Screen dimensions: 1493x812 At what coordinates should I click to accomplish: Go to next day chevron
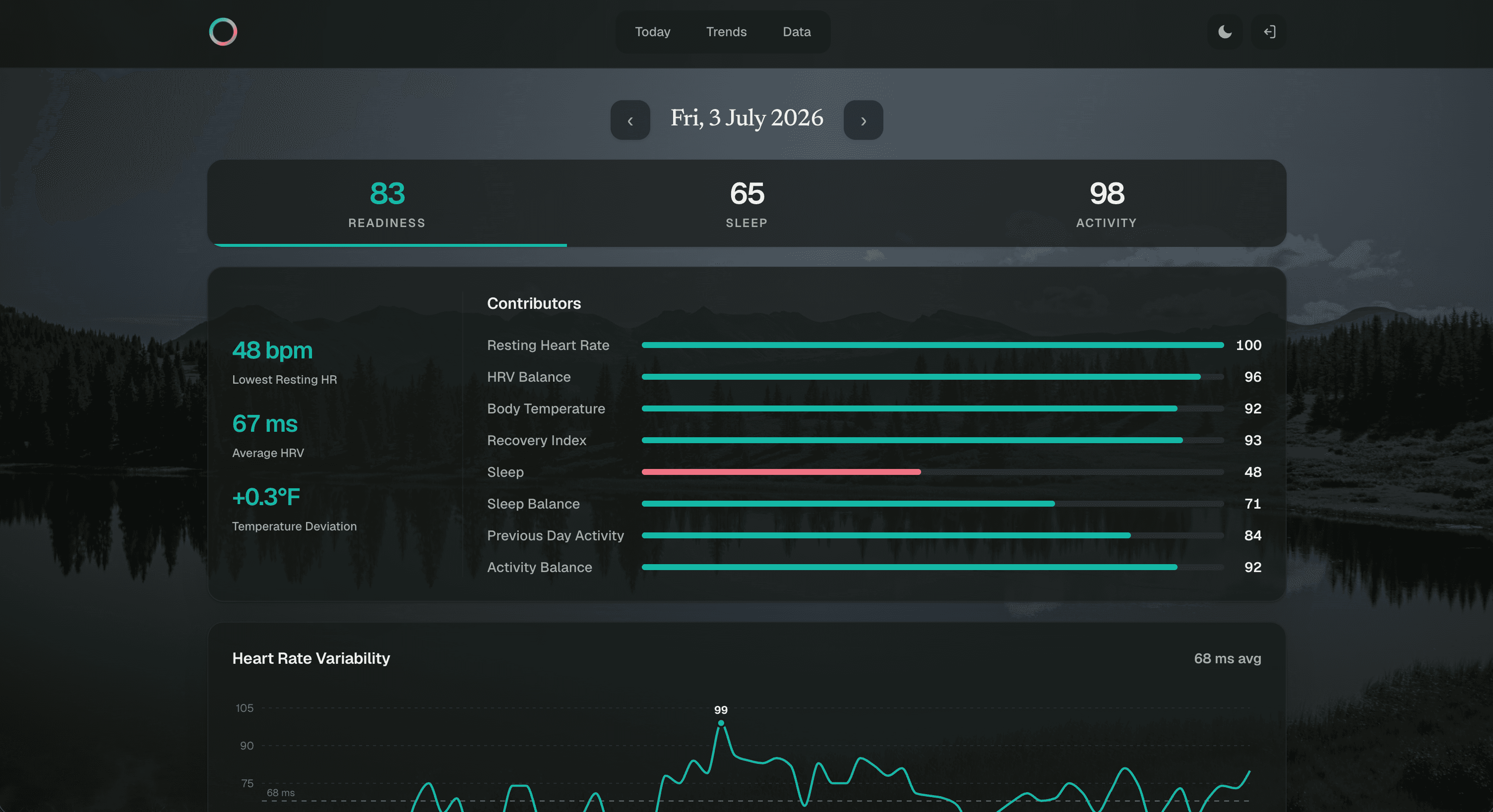[863, 120]
